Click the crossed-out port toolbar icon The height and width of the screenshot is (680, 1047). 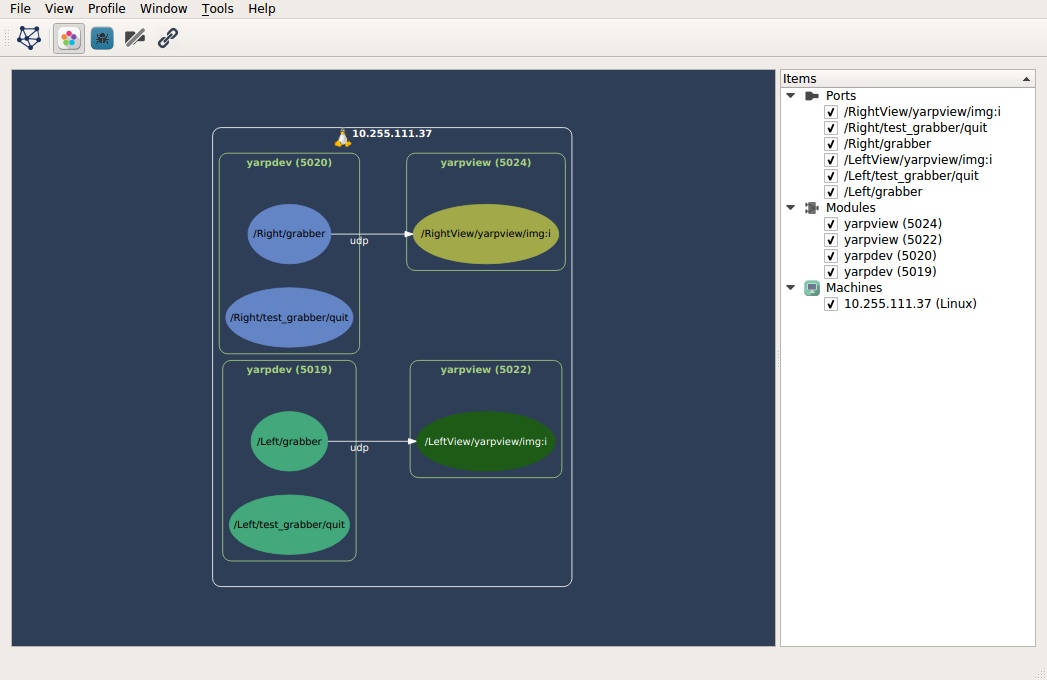(x=135, y=39)
